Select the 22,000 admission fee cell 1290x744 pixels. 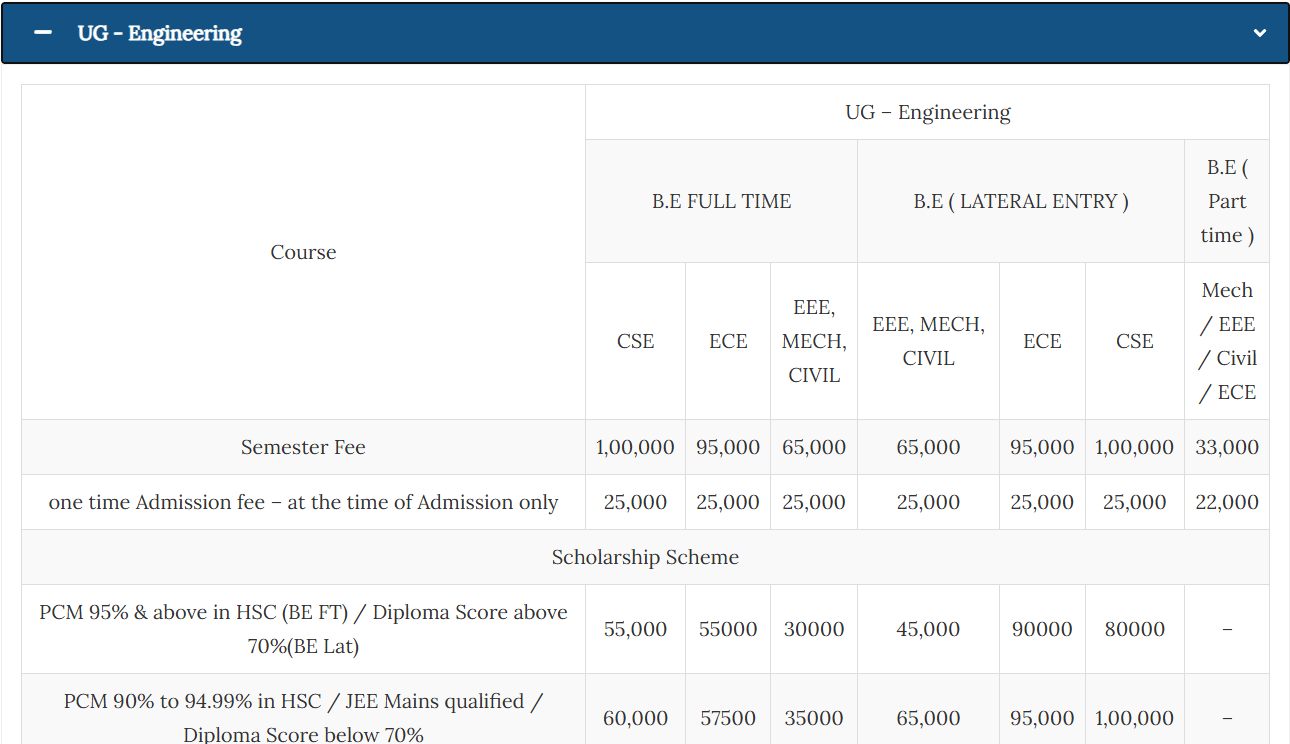(1227, 502)
